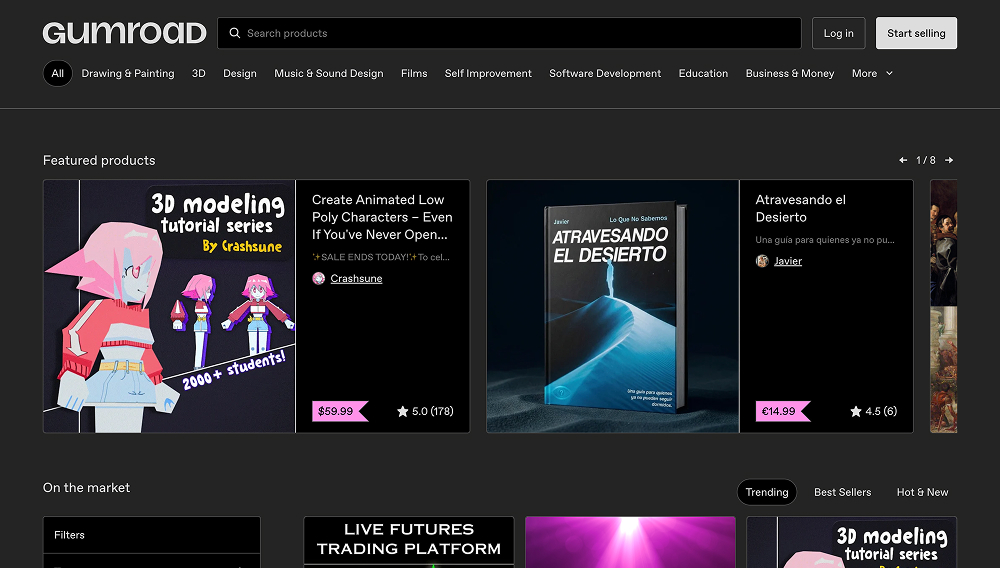Select the Trending tab
The width and height of the screenshot is (1000, 568).
767,492
